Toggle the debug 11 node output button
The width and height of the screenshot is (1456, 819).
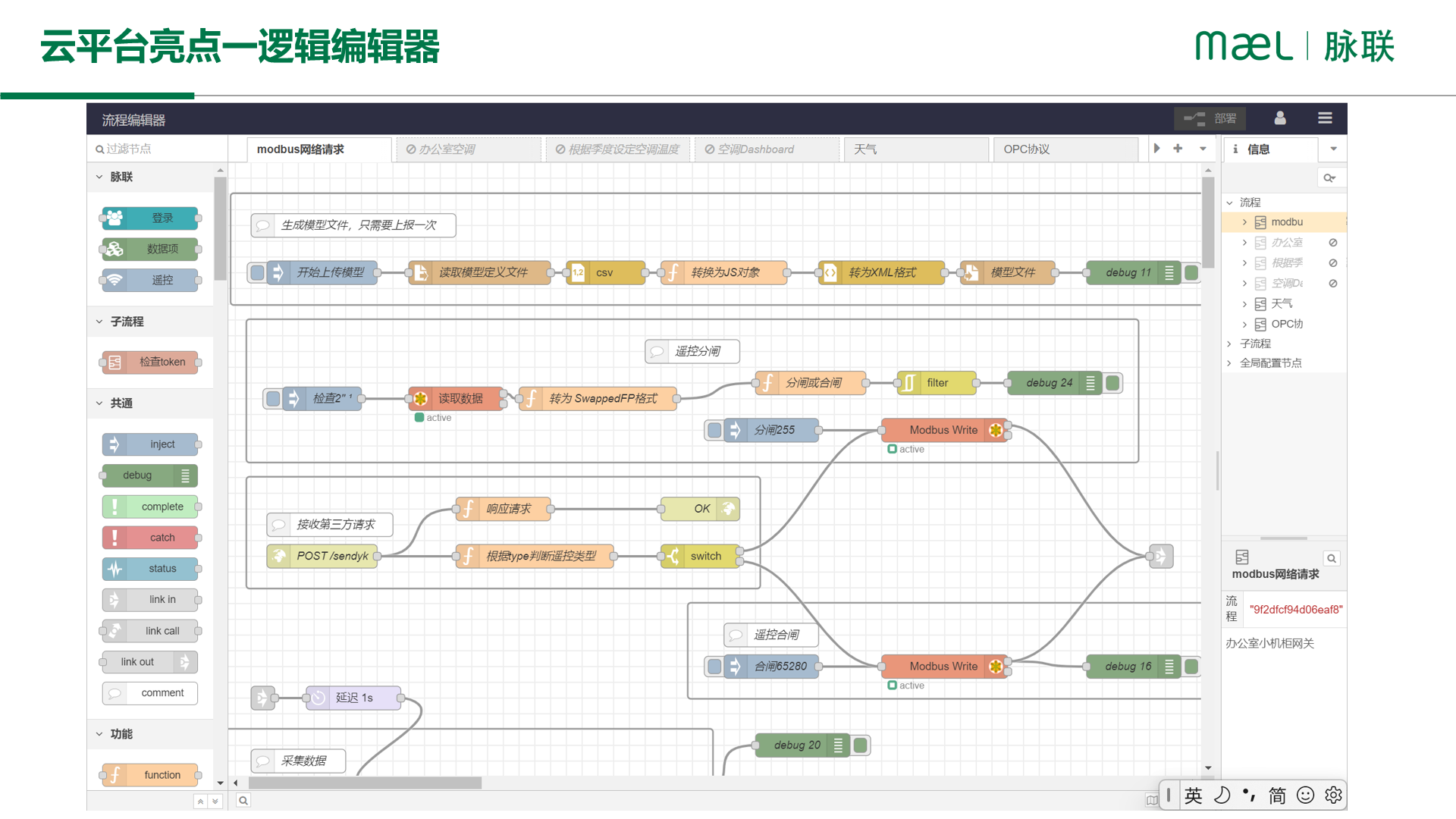click(1191, 272)
